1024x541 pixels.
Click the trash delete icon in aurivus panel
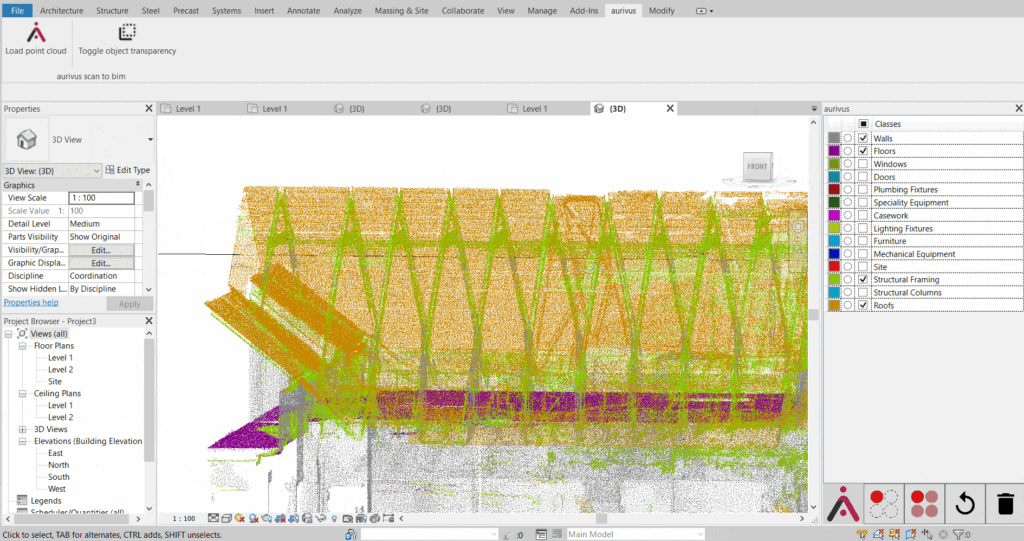pyautogui.click(x=1005, y=504)
